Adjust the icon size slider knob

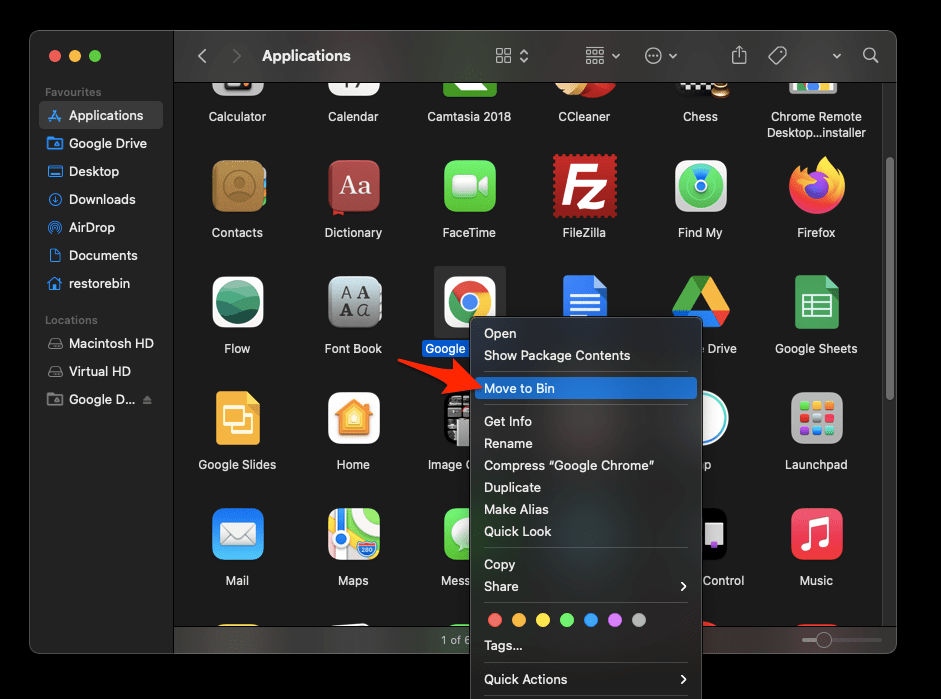point(823,640)
